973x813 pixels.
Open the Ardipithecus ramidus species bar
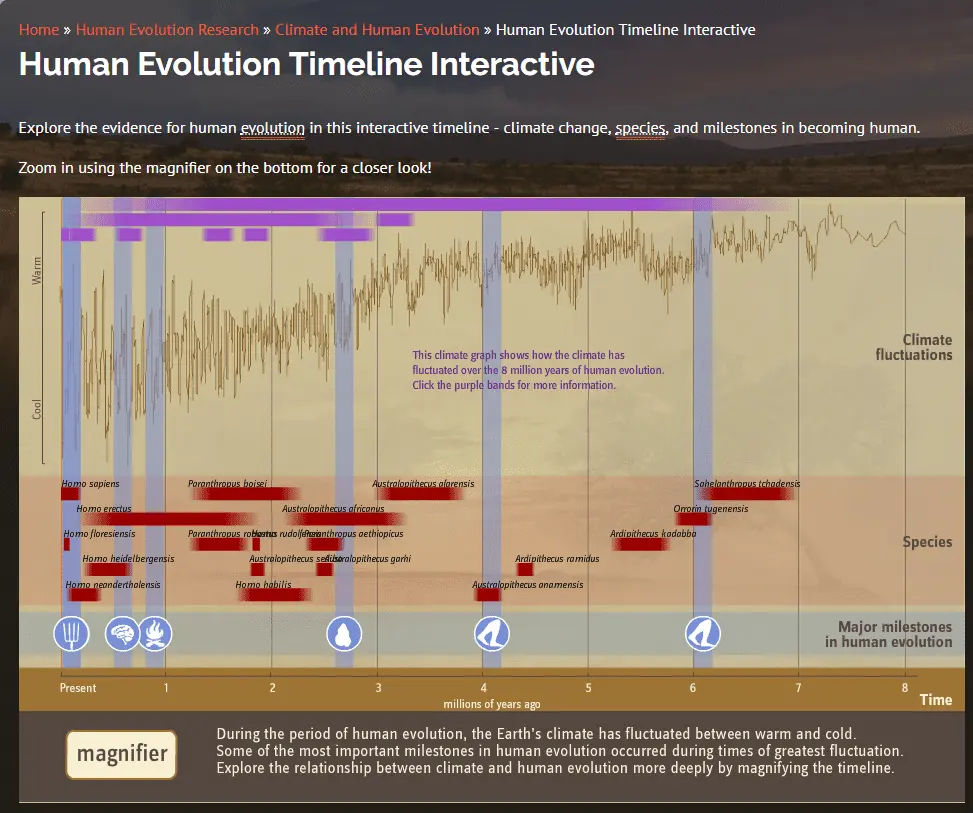pyautogui.click(x=525, y=569)
